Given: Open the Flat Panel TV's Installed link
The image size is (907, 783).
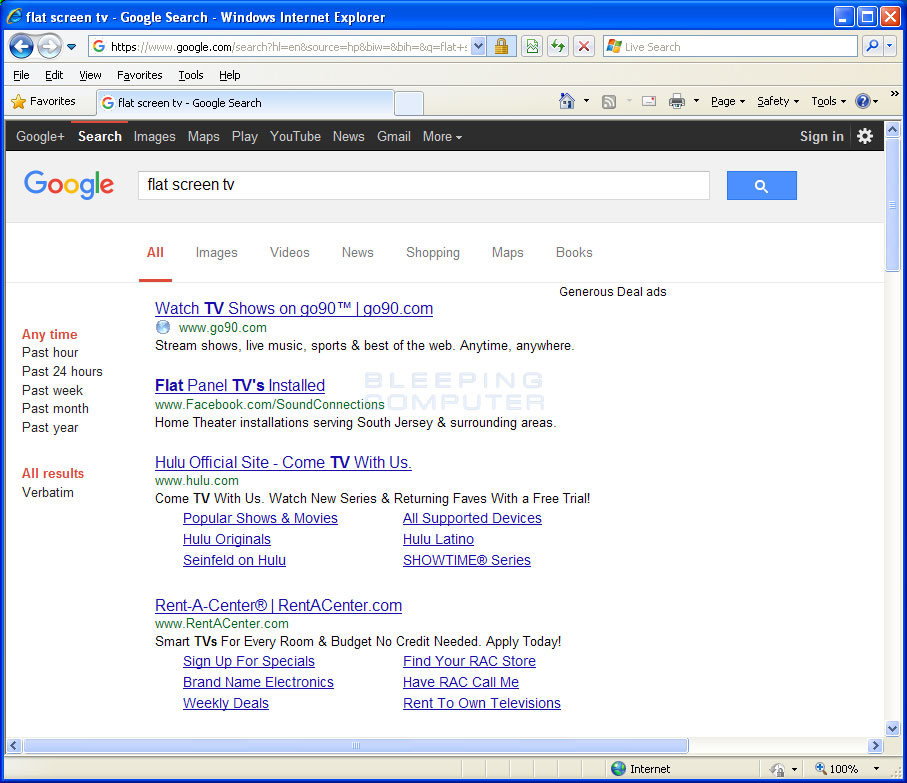Looking at the screenshot, I should [x=240, y=386].
